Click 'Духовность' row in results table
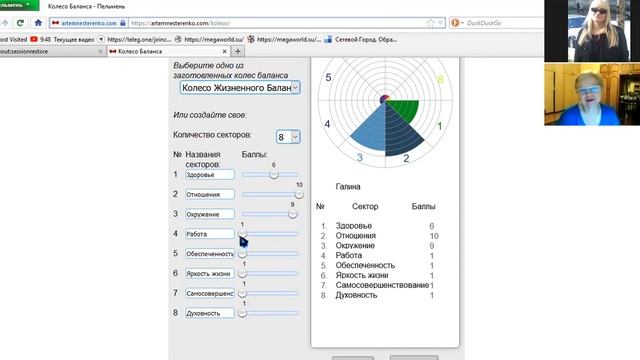The image size is (640, 360). tap(377, 295)
